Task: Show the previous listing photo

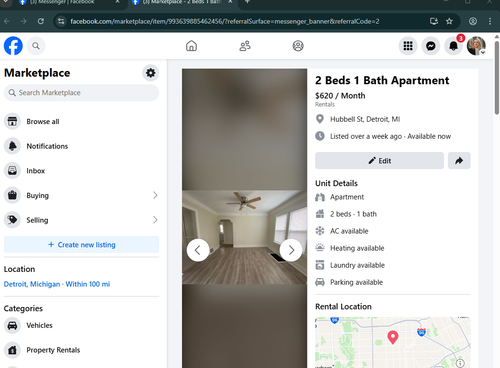Action: coord(198,250)
